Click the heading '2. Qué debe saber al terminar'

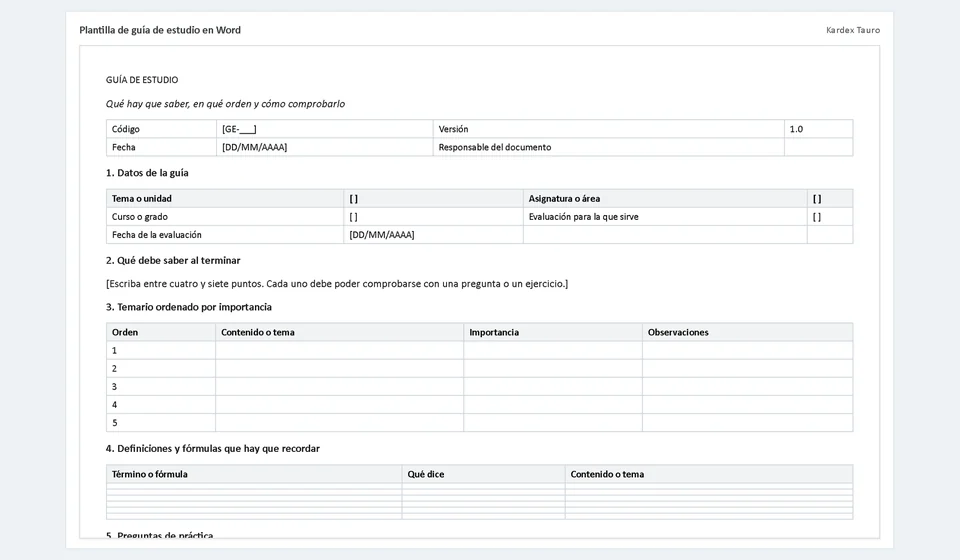pyautogui.click(x=173, y=261)
